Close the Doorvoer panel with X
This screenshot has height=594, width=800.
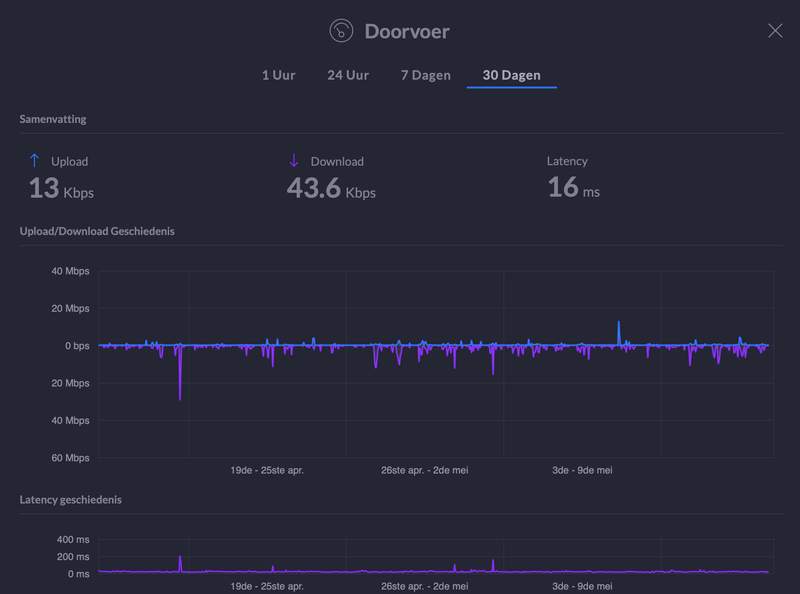[775, 31]
